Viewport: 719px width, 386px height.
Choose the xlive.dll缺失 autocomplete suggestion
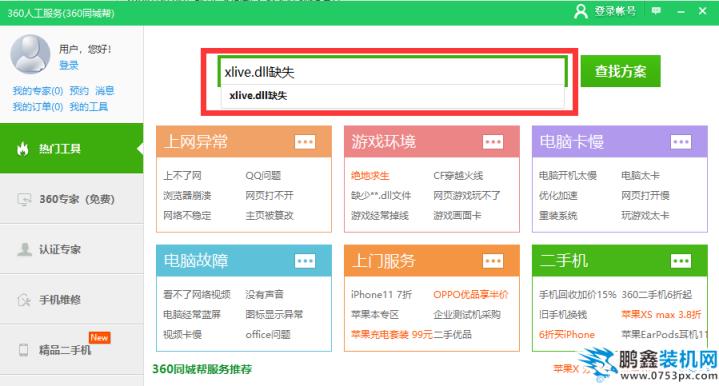(x=393, y=96)
